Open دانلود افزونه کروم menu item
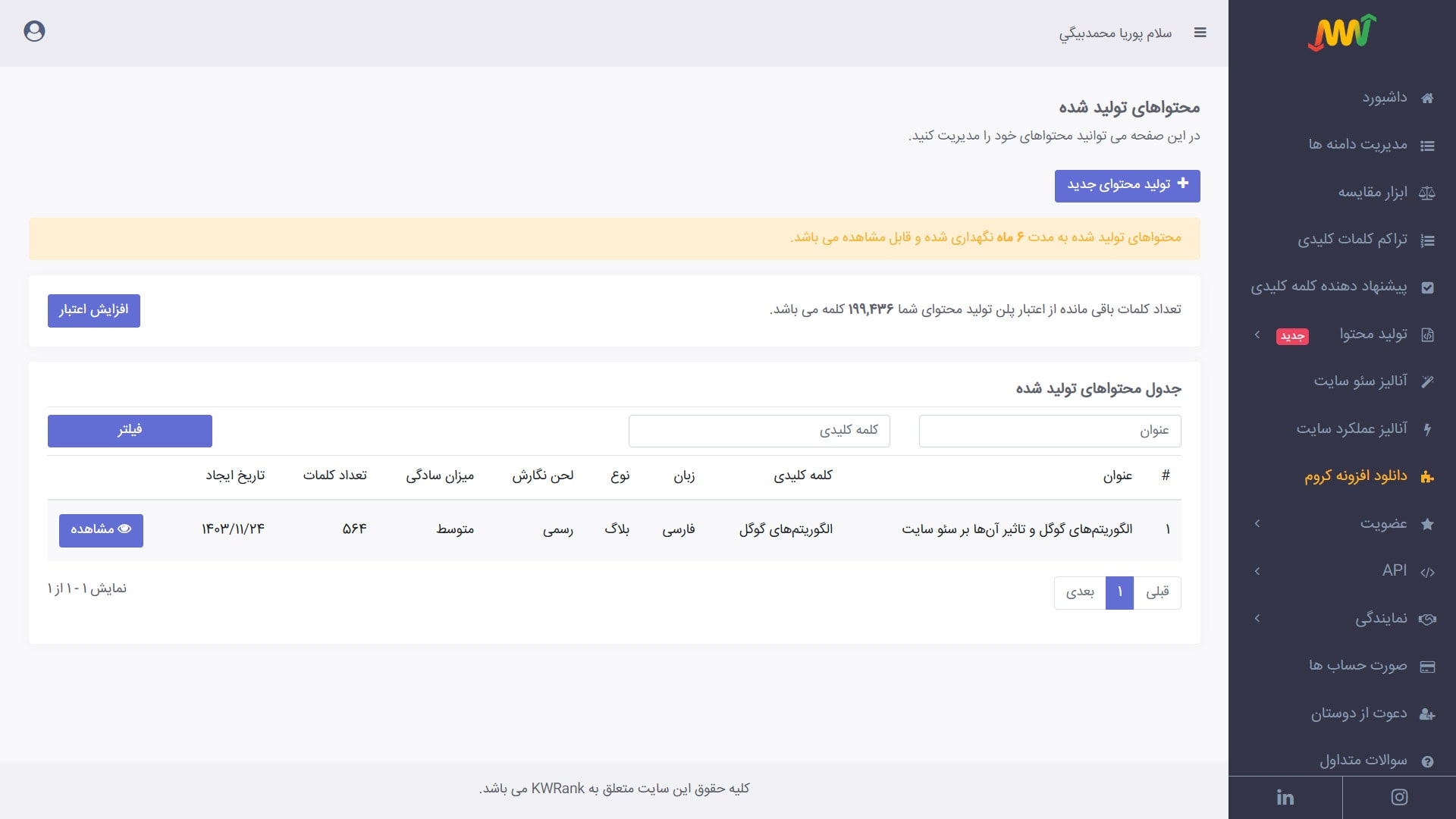The height and width of the screenshot is (819, 1456). tap(1356, 475)
